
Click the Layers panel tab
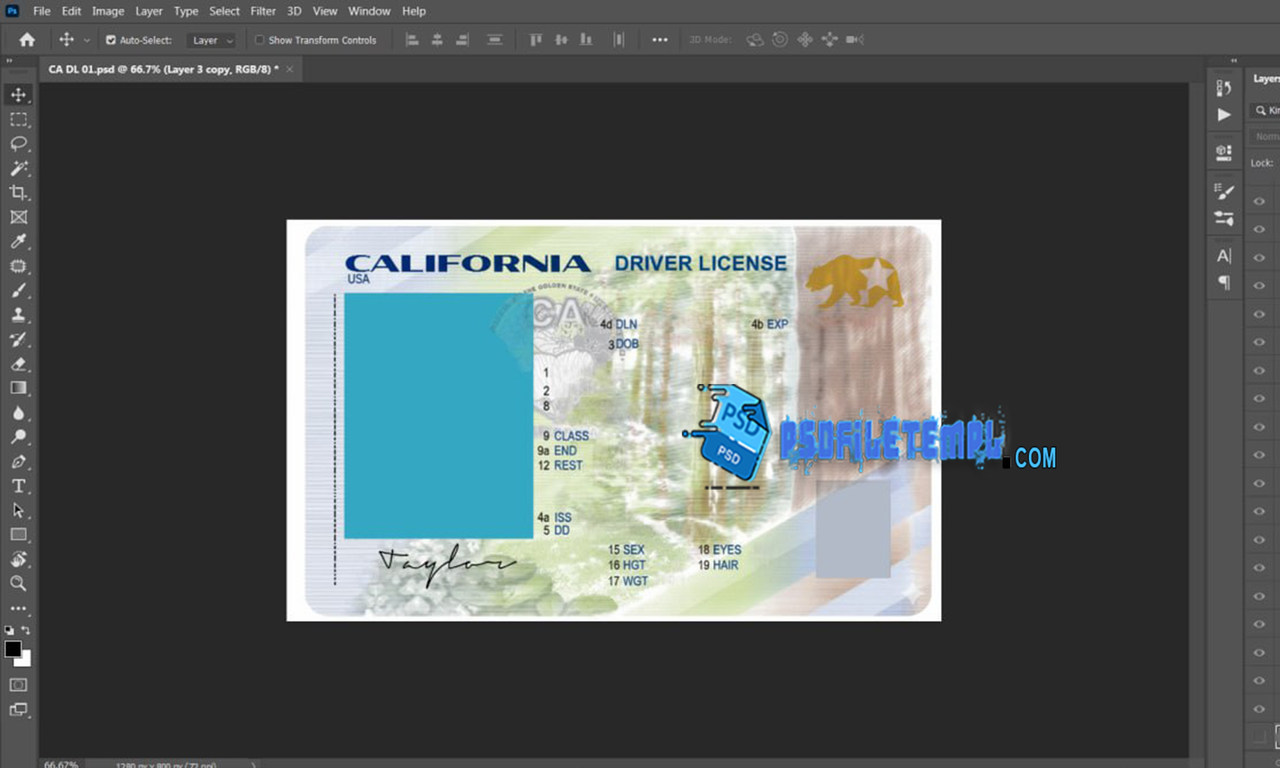pos(1266,79)
